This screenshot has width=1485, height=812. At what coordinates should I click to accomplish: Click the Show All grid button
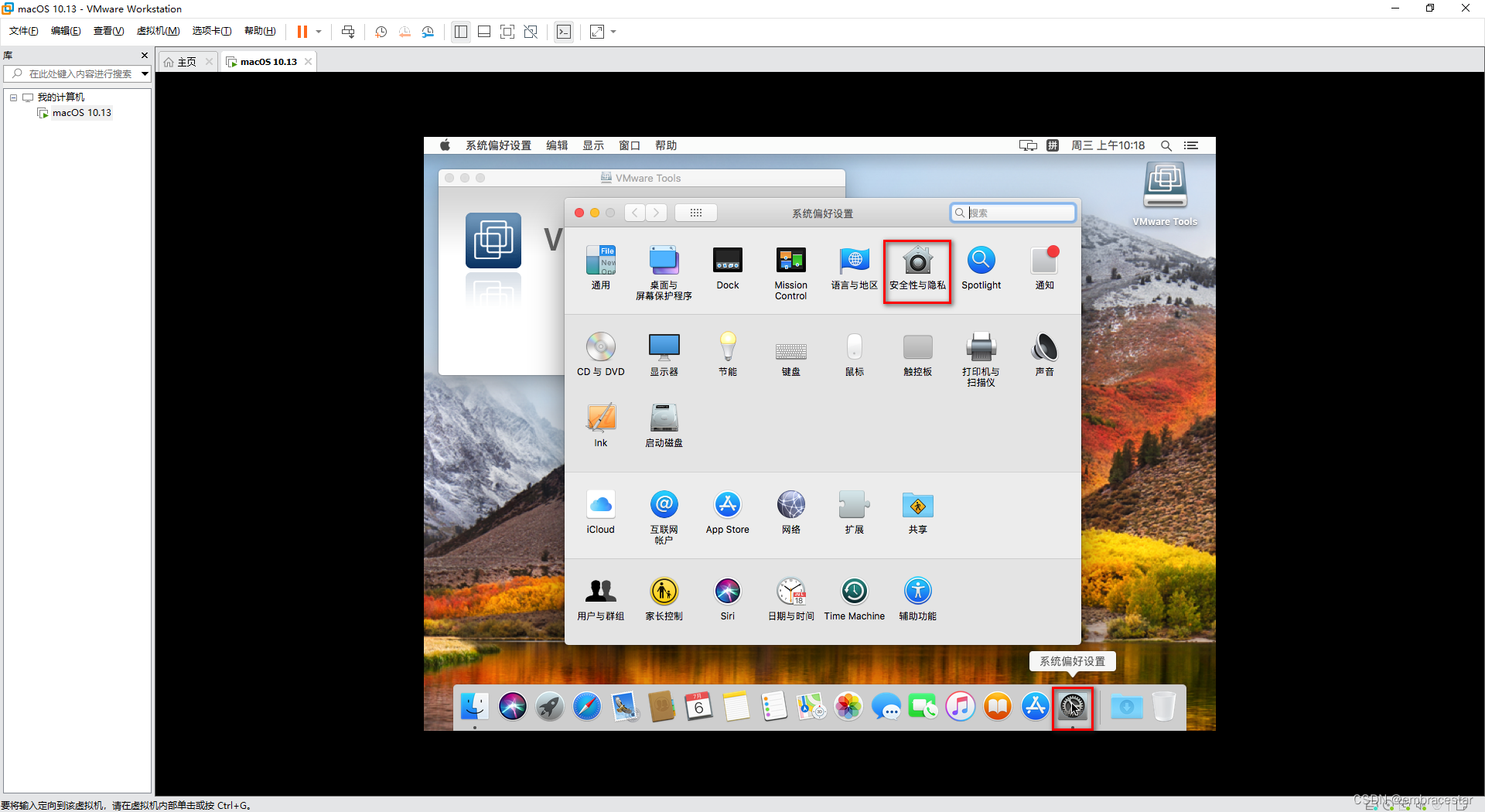(696, 213)
